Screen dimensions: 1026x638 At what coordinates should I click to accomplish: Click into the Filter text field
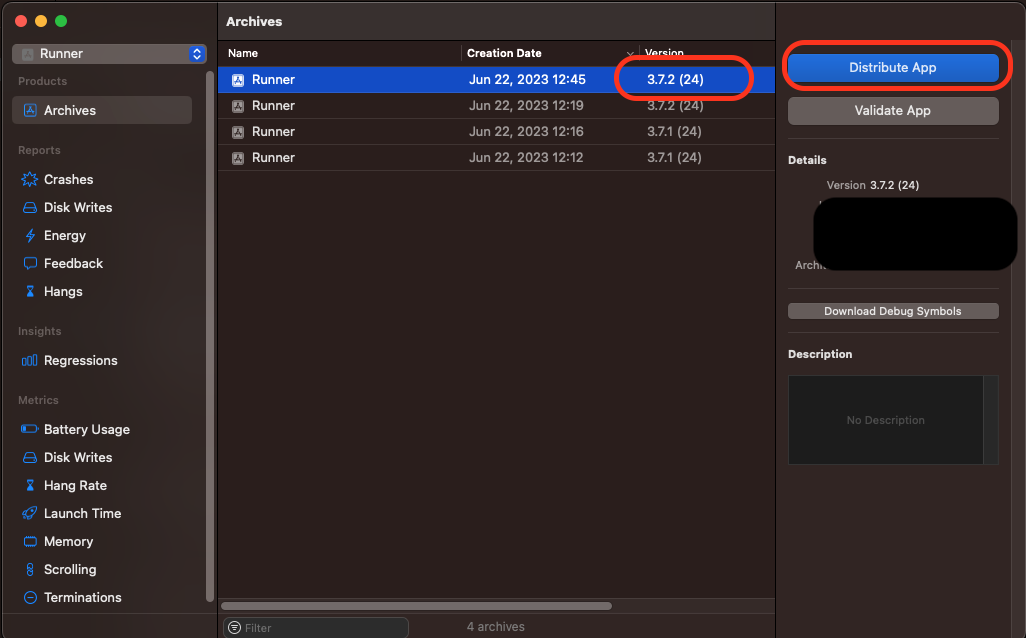316,628
